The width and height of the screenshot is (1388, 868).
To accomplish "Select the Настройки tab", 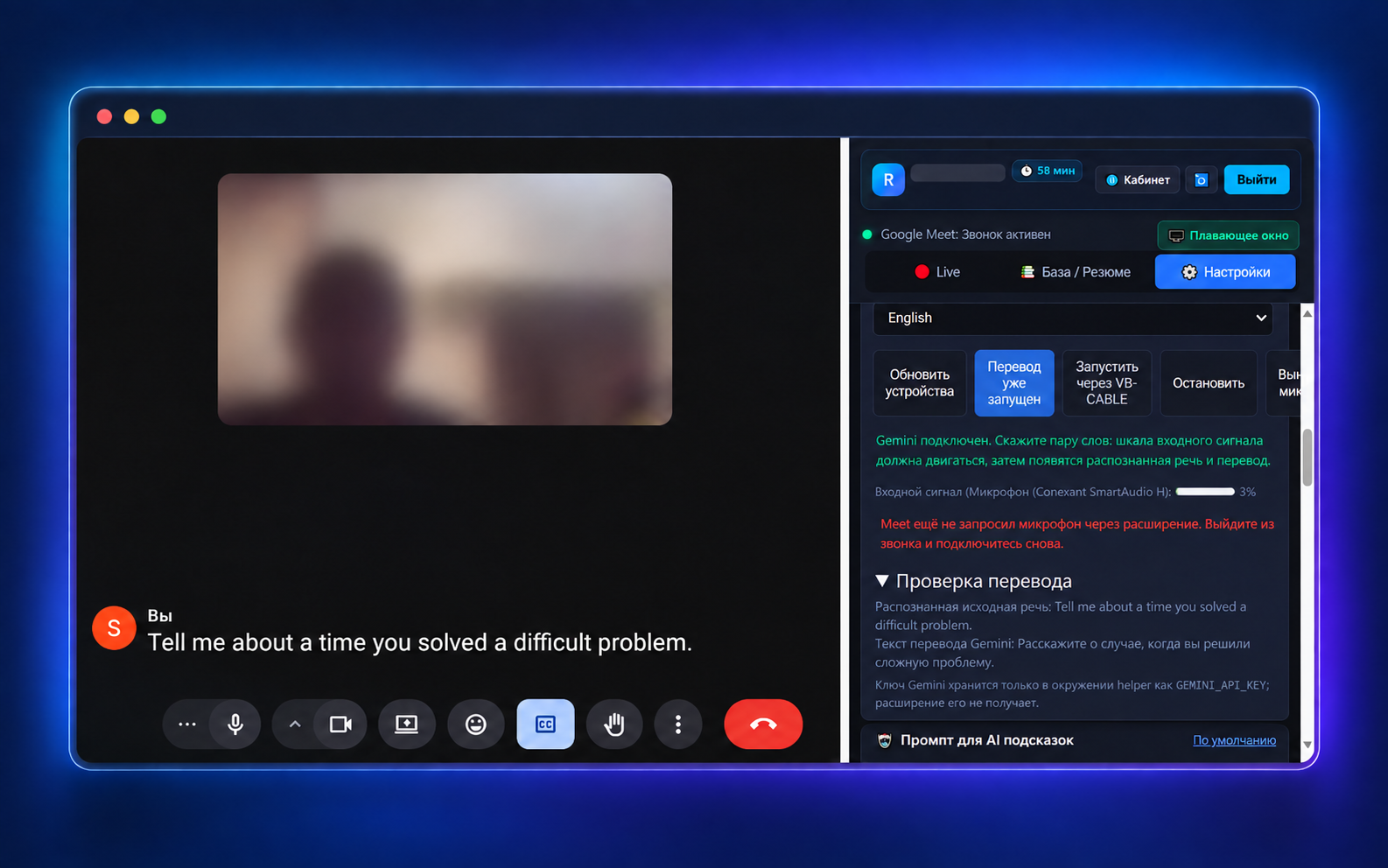I will [x=1225, y=272].
